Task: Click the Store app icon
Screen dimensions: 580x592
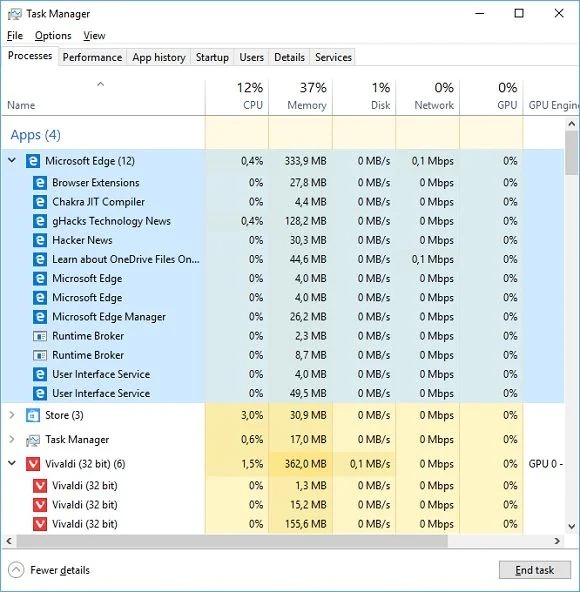Action: click(x=33, y=415)
